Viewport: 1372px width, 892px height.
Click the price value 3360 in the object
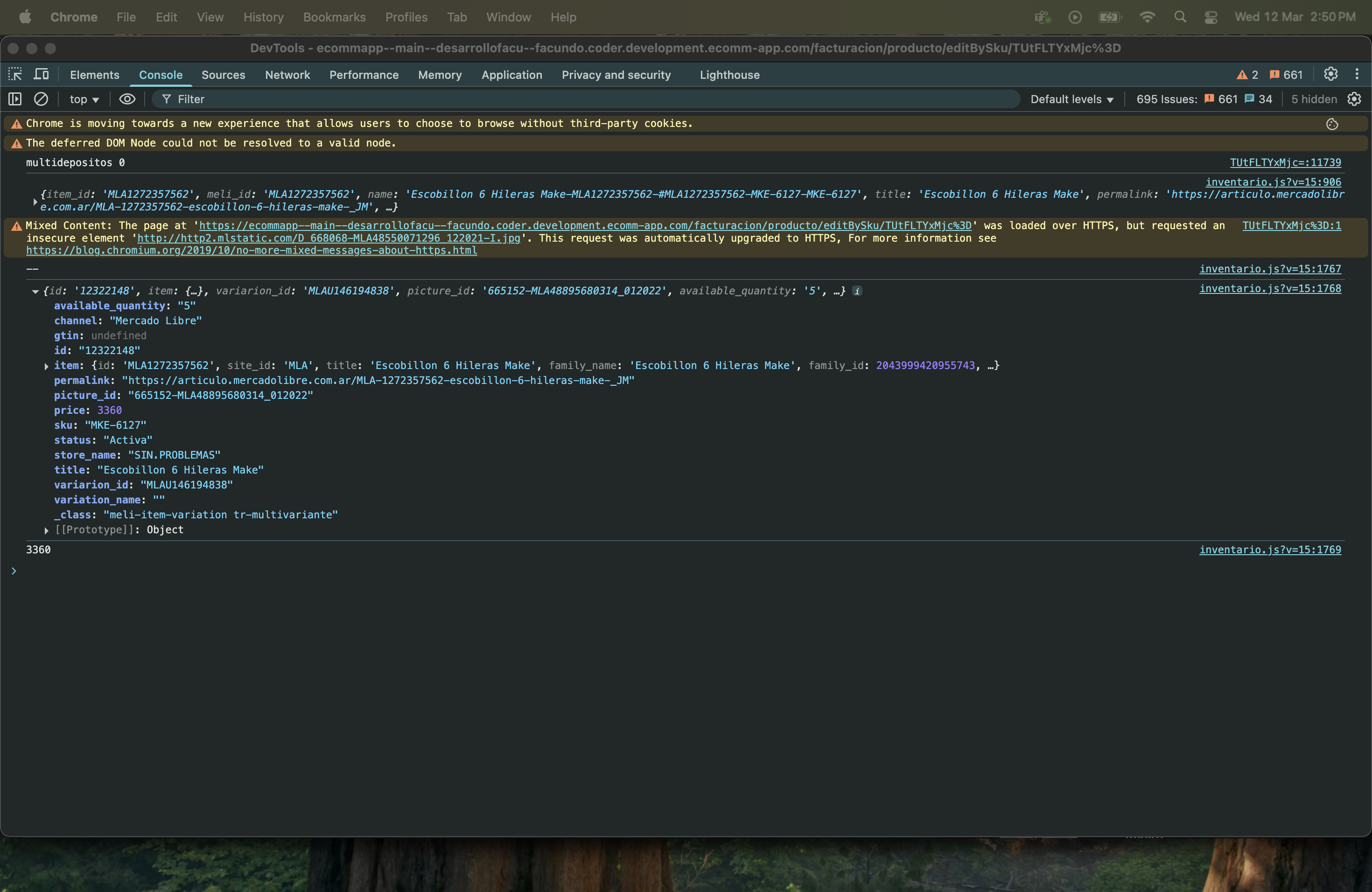click(x=110, y=410)
